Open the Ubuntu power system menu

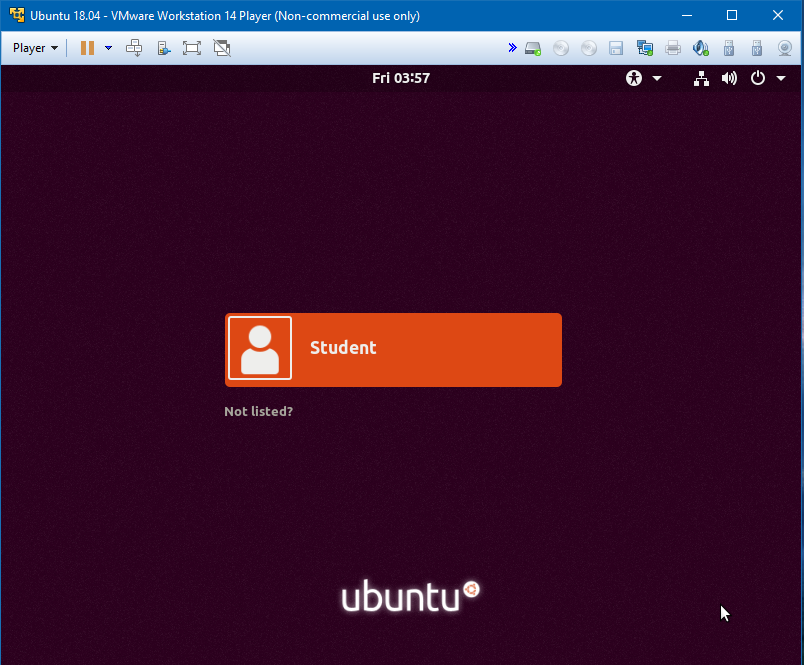click(767, 78)
